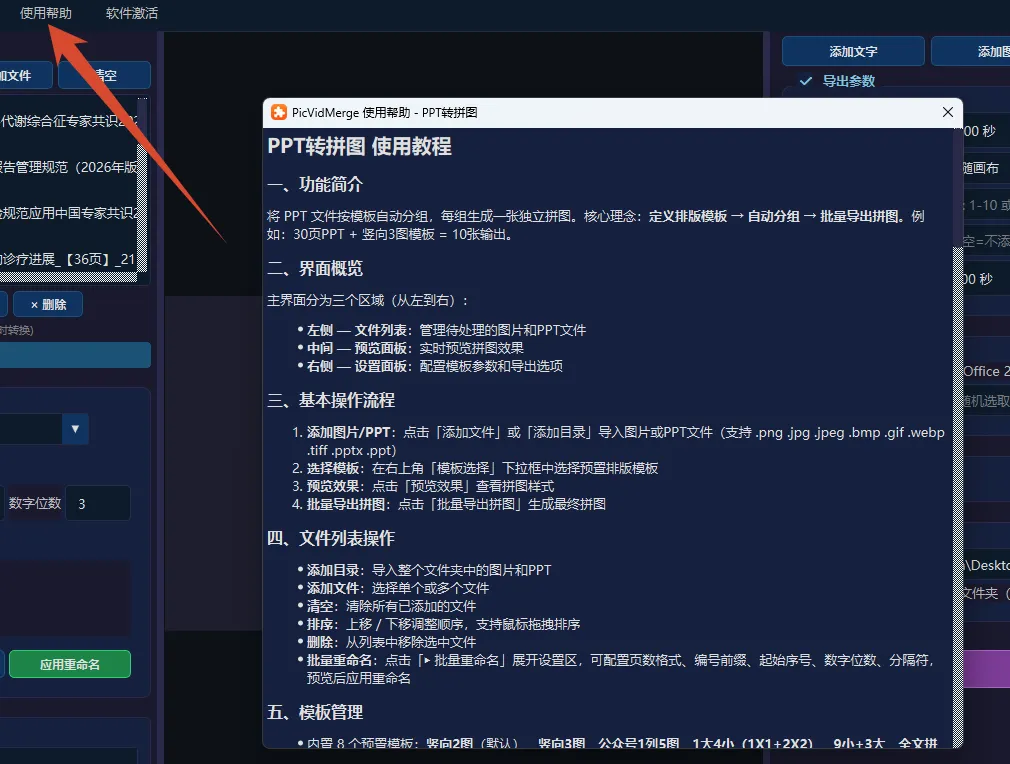The image size is (1010, 764).
Task: Select file 代谢综合征专家共识 in the list
Action: point(69,121)
